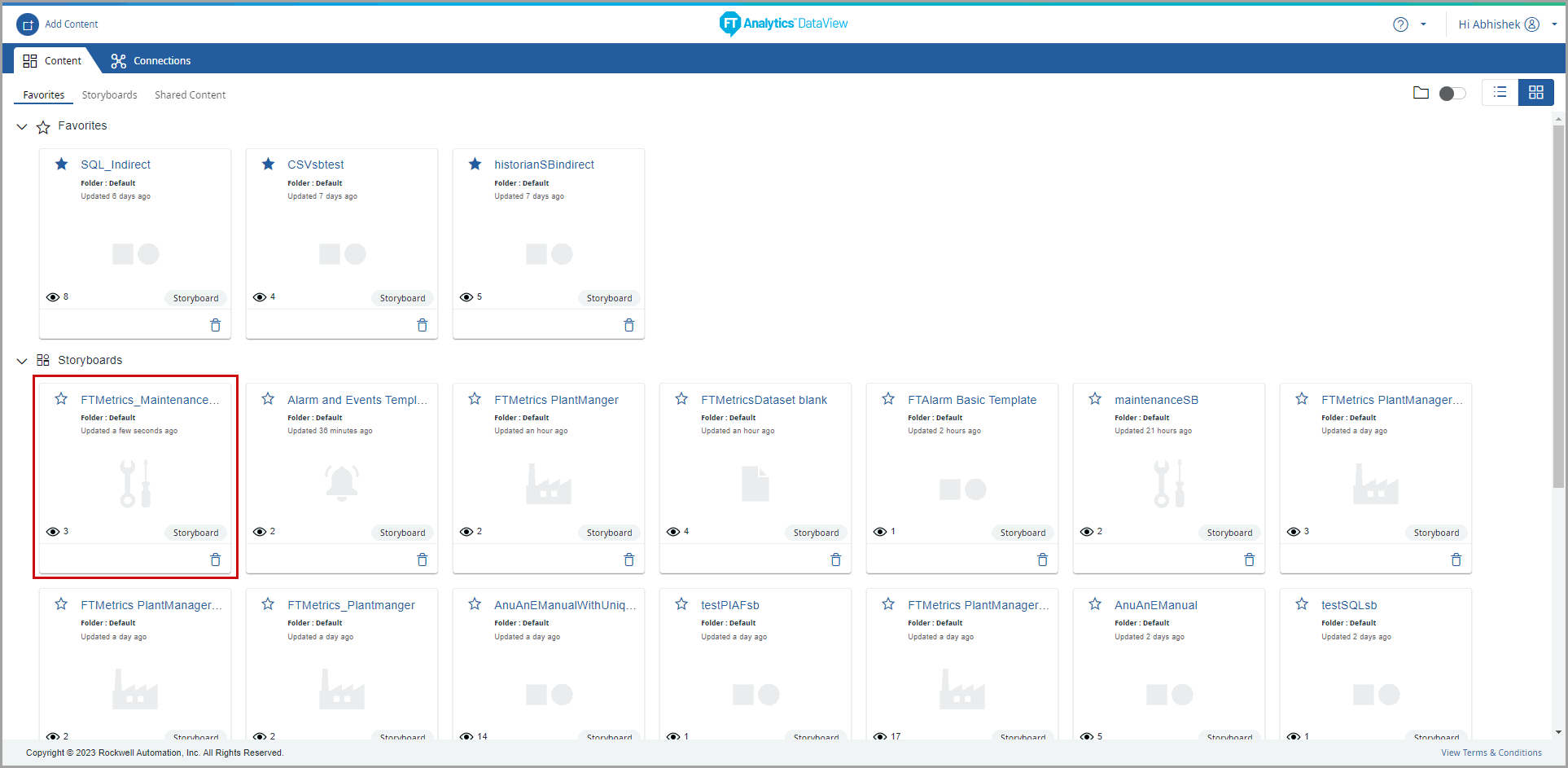
Task: Click the Storyboards section grid icon
Action: click(43, 360)
